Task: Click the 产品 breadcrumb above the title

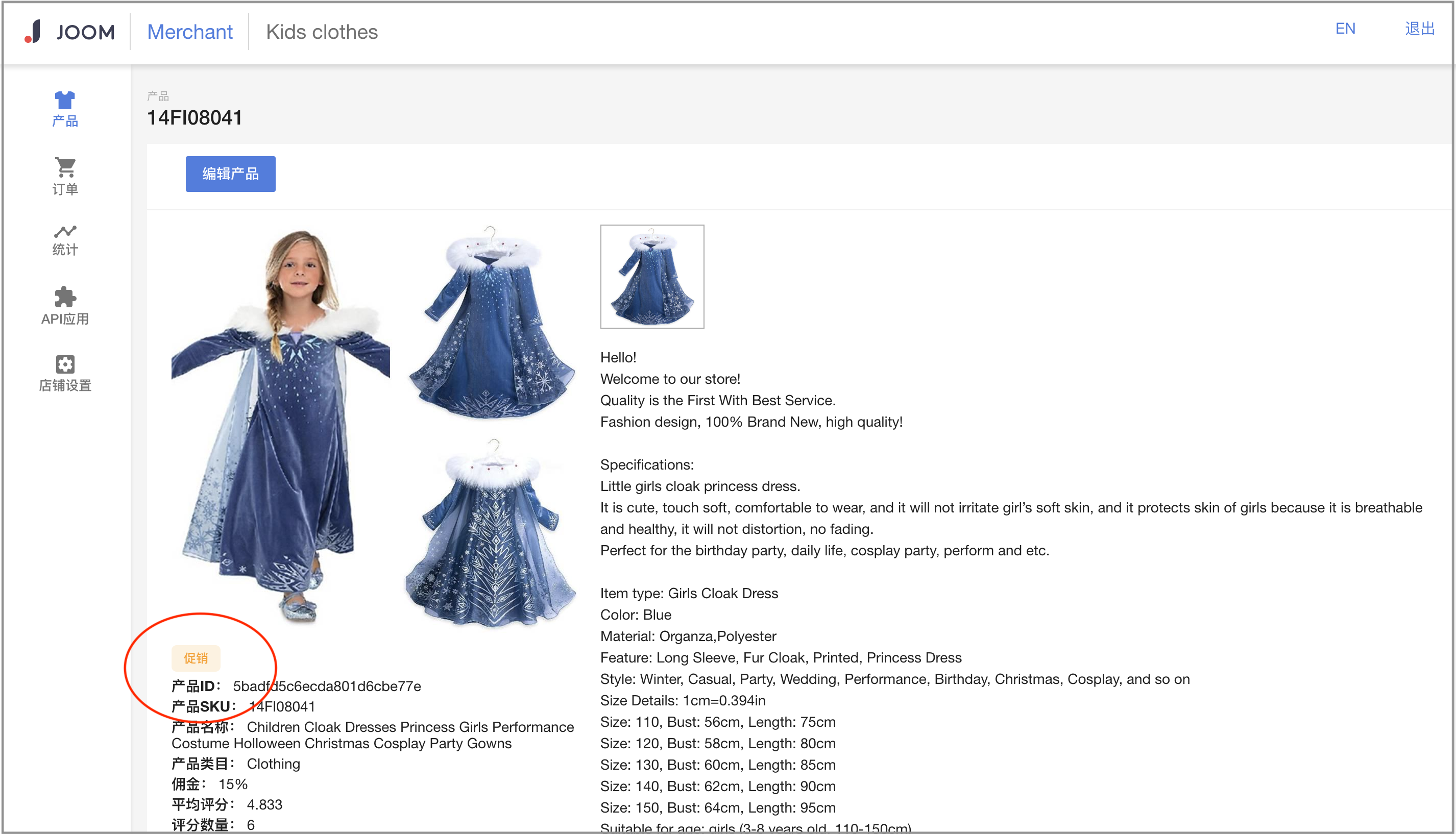Action: coord(158,95)
